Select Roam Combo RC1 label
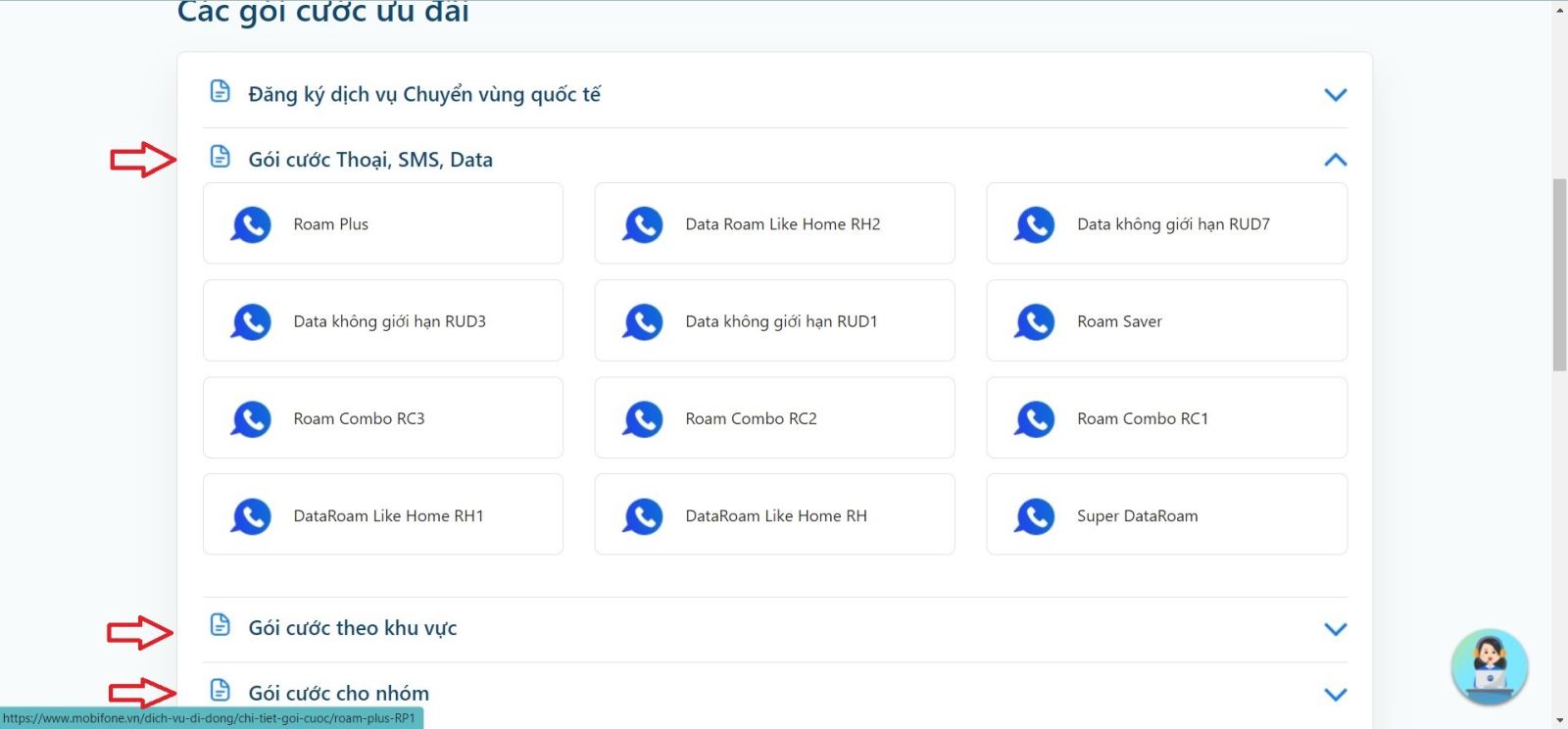The width and height of the screenshot is (1568, 729). point(1143,418)
